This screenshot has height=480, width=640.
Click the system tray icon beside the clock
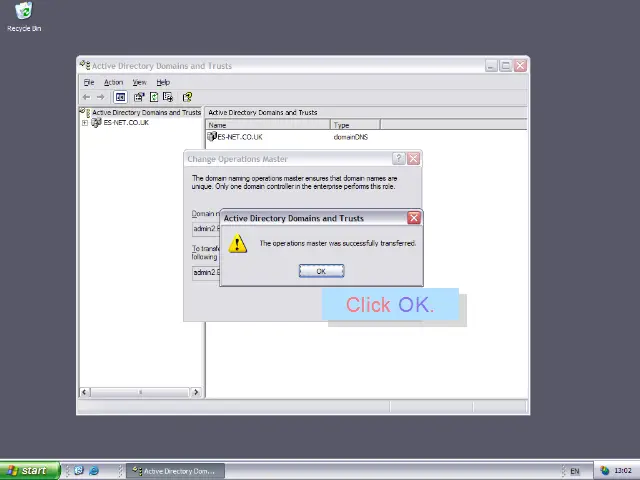click(x=604, y=471)
